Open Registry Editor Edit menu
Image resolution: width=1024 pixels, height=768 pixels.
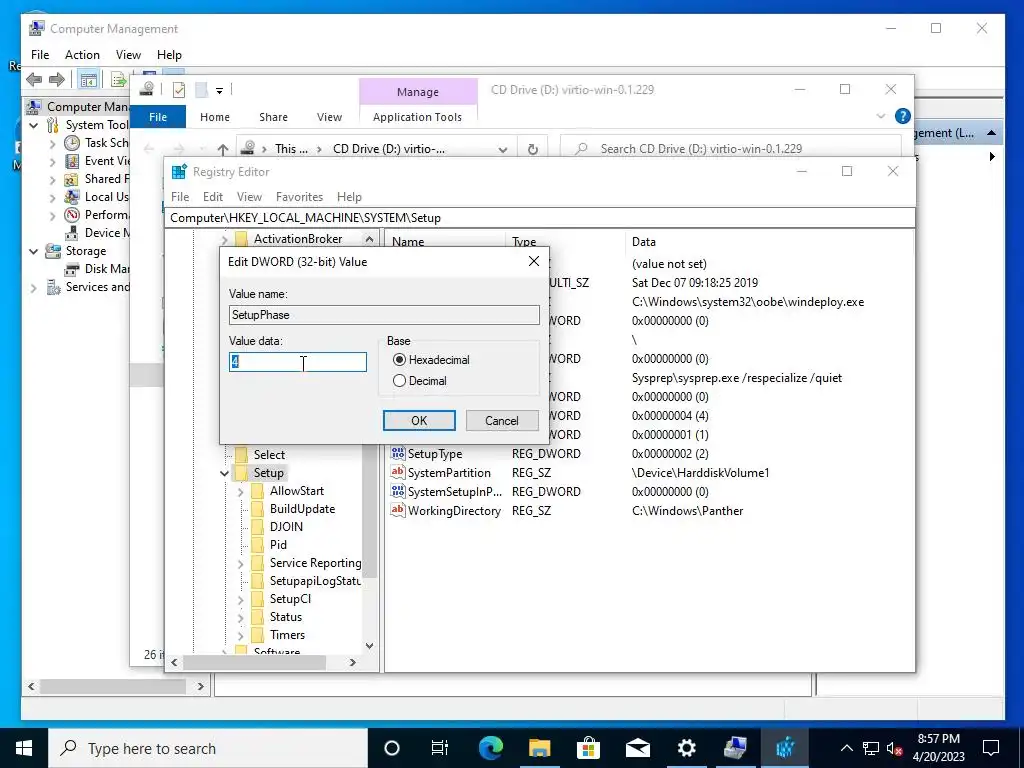pos(213,197)
